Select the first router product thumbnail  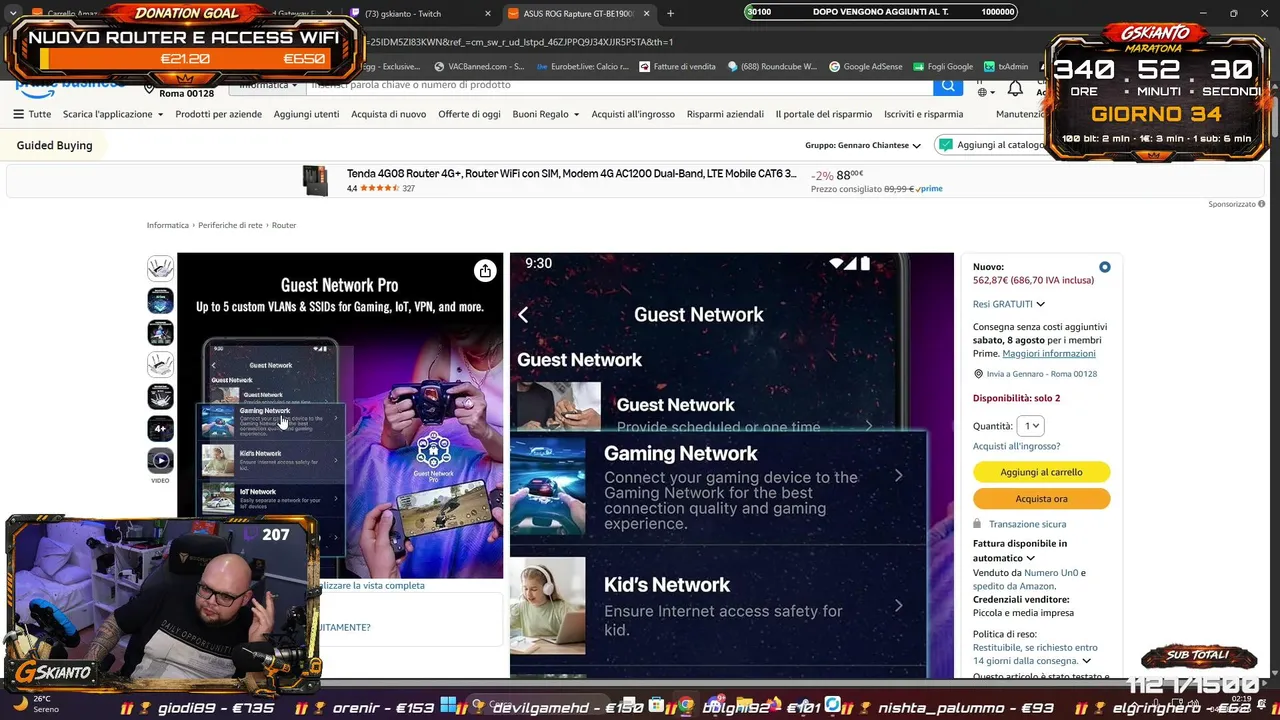[x=160, y=268]
